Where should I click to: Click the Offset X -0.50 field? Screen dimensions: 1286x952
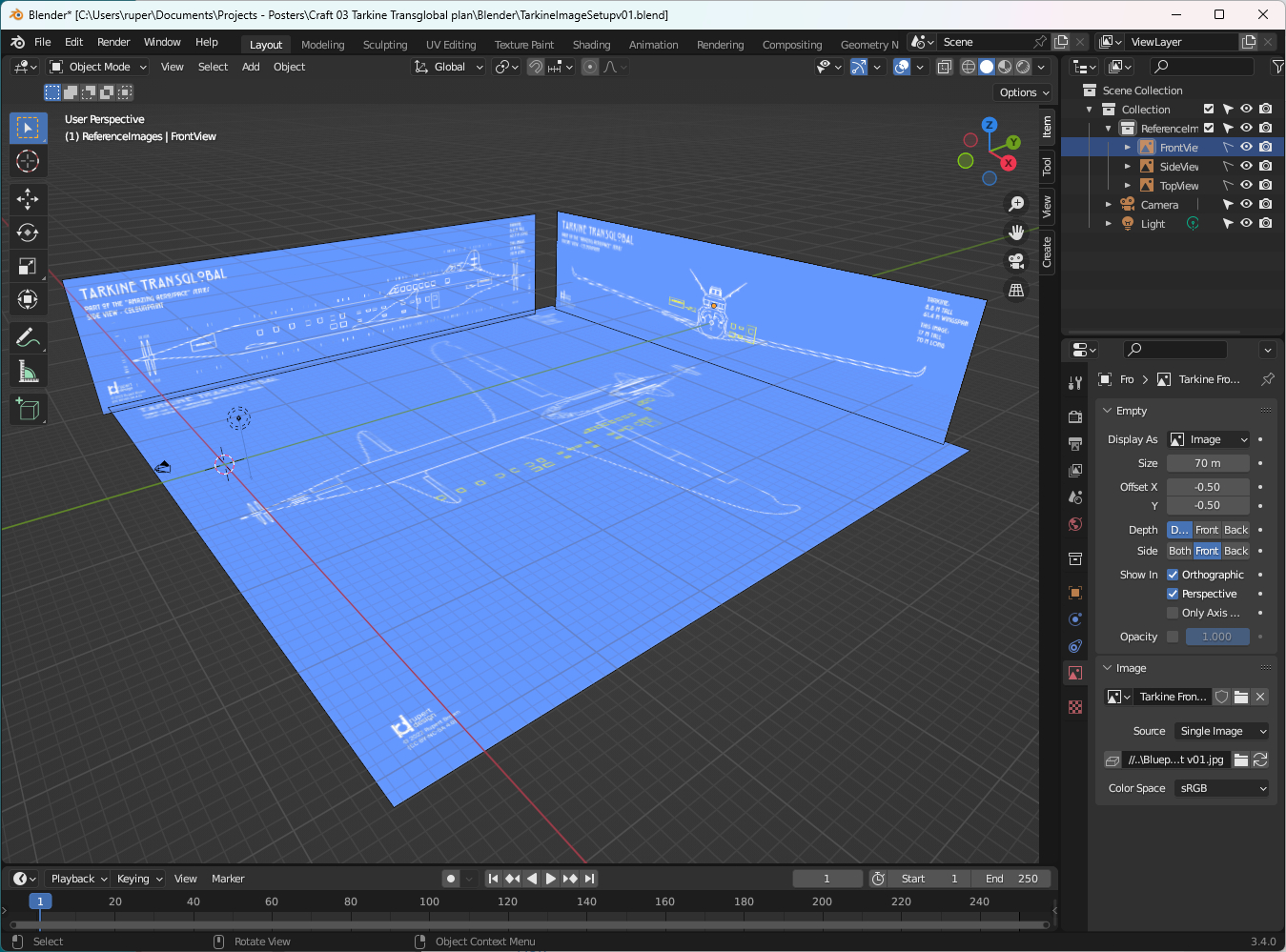[x=1208, y=487]
